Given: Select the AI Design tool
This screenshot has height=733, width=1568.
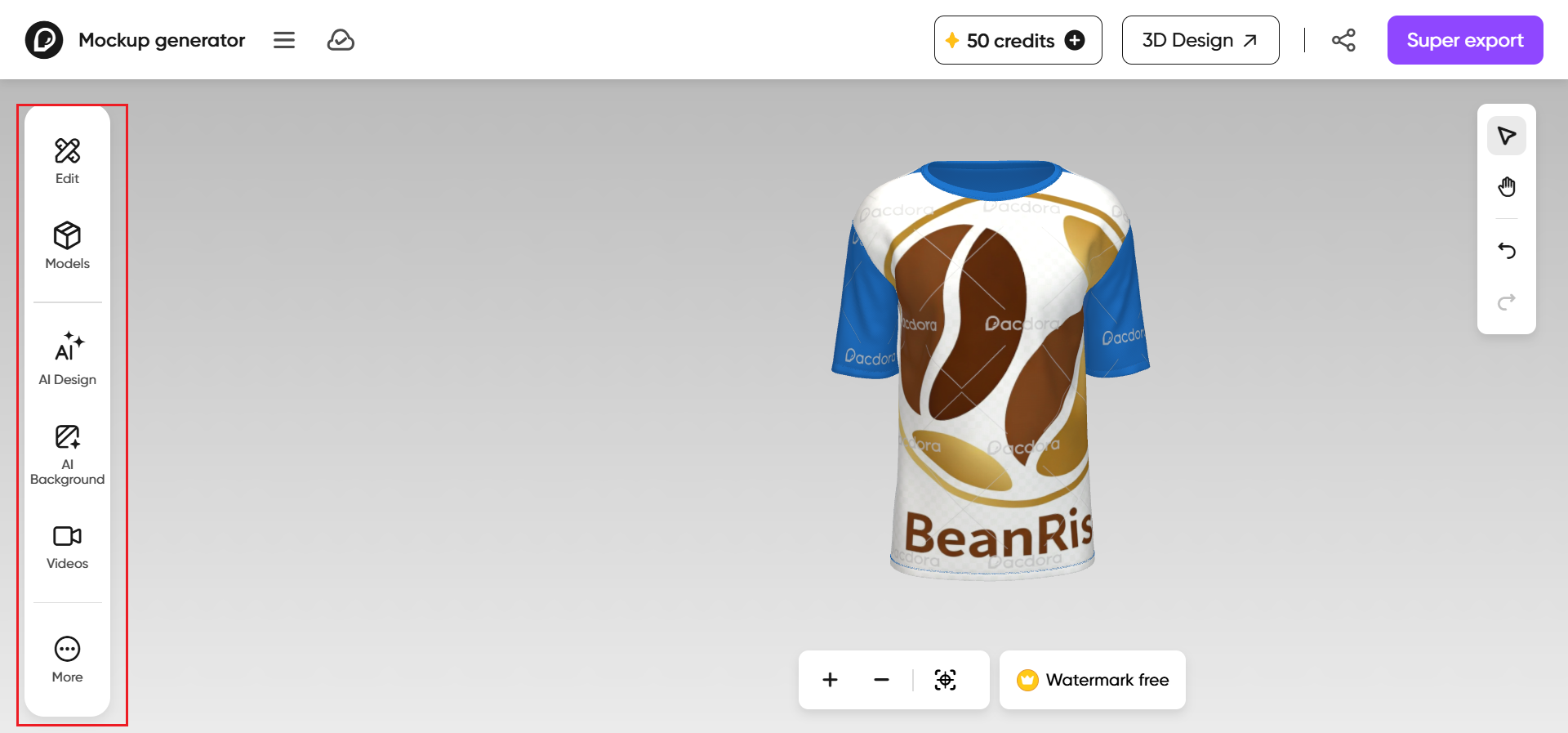Looking at the screenshot, I should 67,359.
